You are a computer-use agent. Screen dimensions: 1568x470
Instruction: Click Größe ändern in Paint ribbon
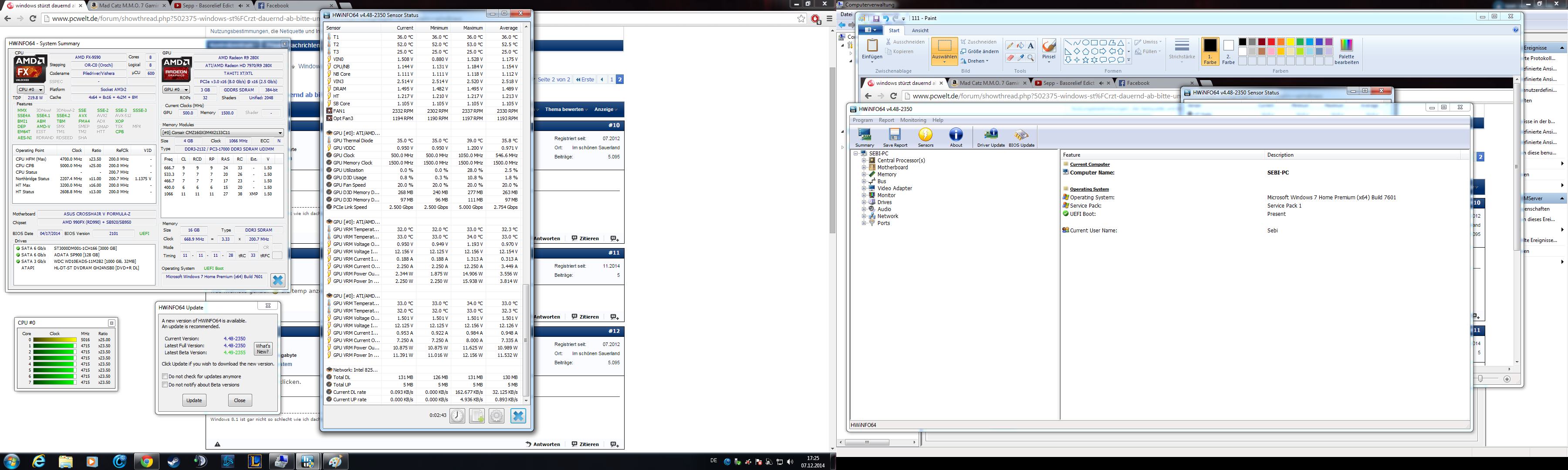pyautogui.click(x=980, y=52)
